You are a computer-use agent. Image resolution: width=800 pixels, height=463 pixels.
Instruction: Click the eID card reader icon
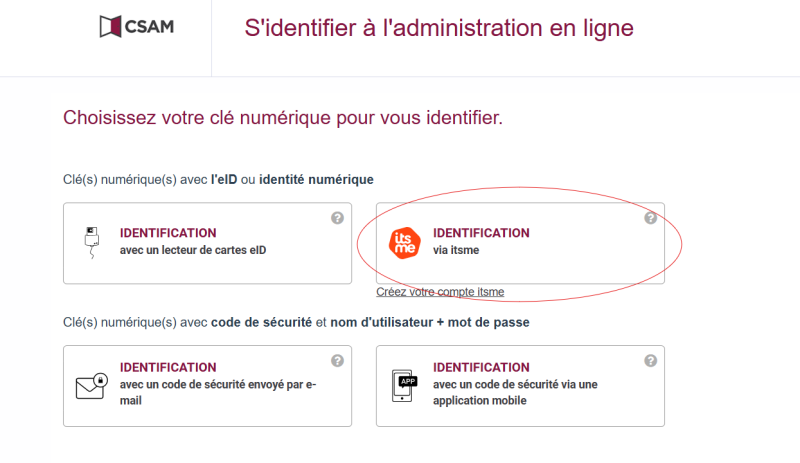92,242
